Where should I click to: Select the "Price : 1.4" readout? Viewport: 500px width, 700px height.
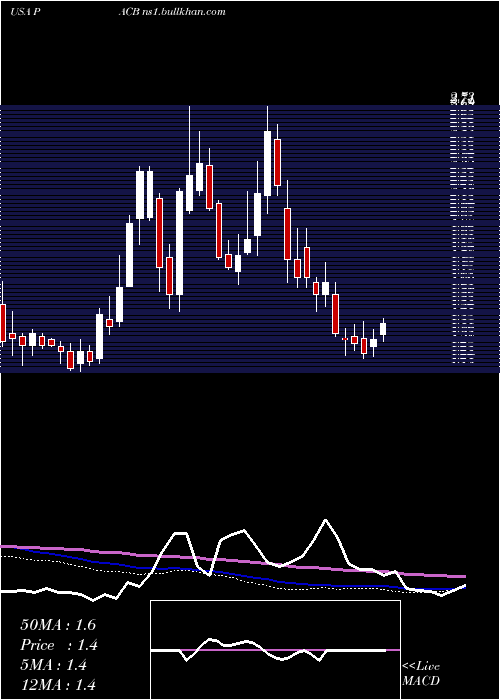pyautogui.click(x=59, y=645)
